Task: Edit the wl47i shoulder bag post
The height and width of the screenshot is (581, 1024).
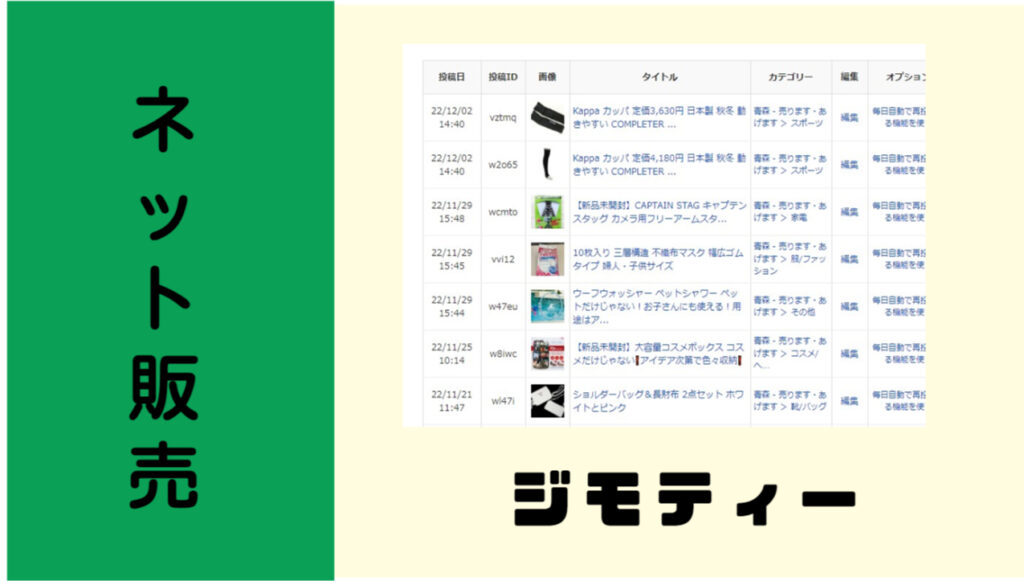Action: pos(849,401)
